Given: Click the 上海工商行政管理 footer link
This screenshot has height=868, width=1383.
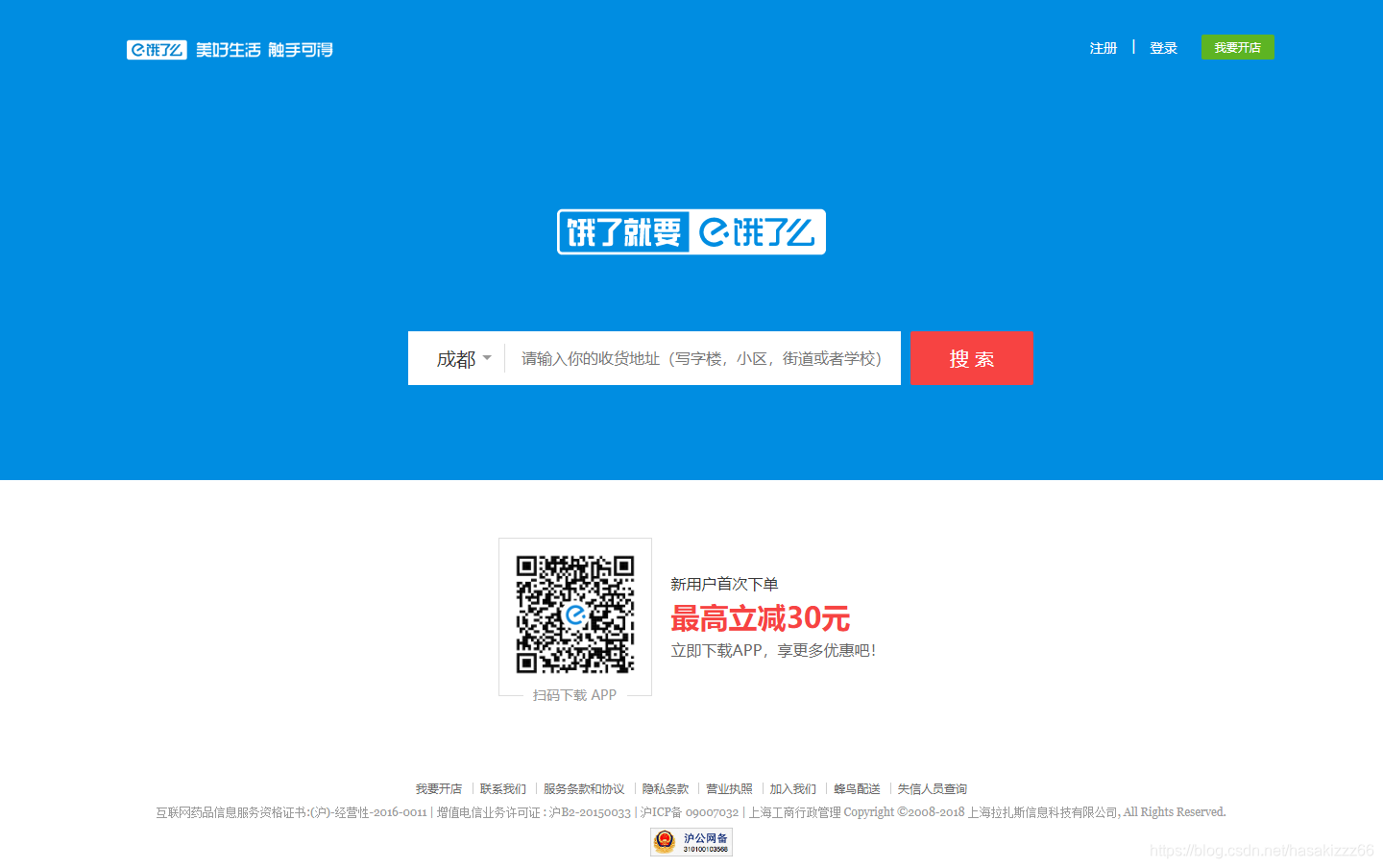Looking at the screenshot, I should [795, 812].
